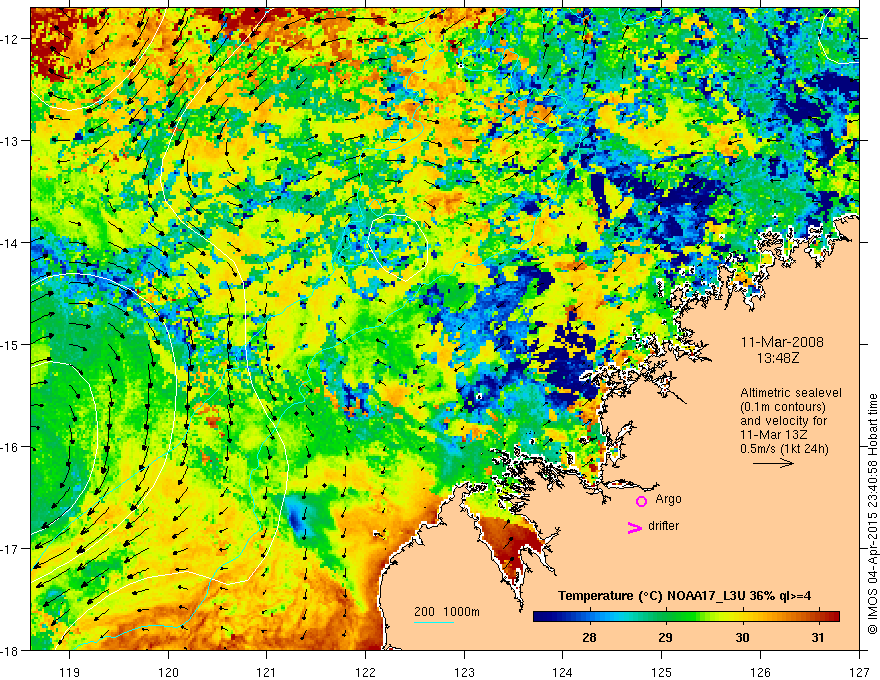Image resolution: width=880 pixels, height=680 pixels.
Task: Click the '(0.1m contours)' text line
Action: point(783,407)
